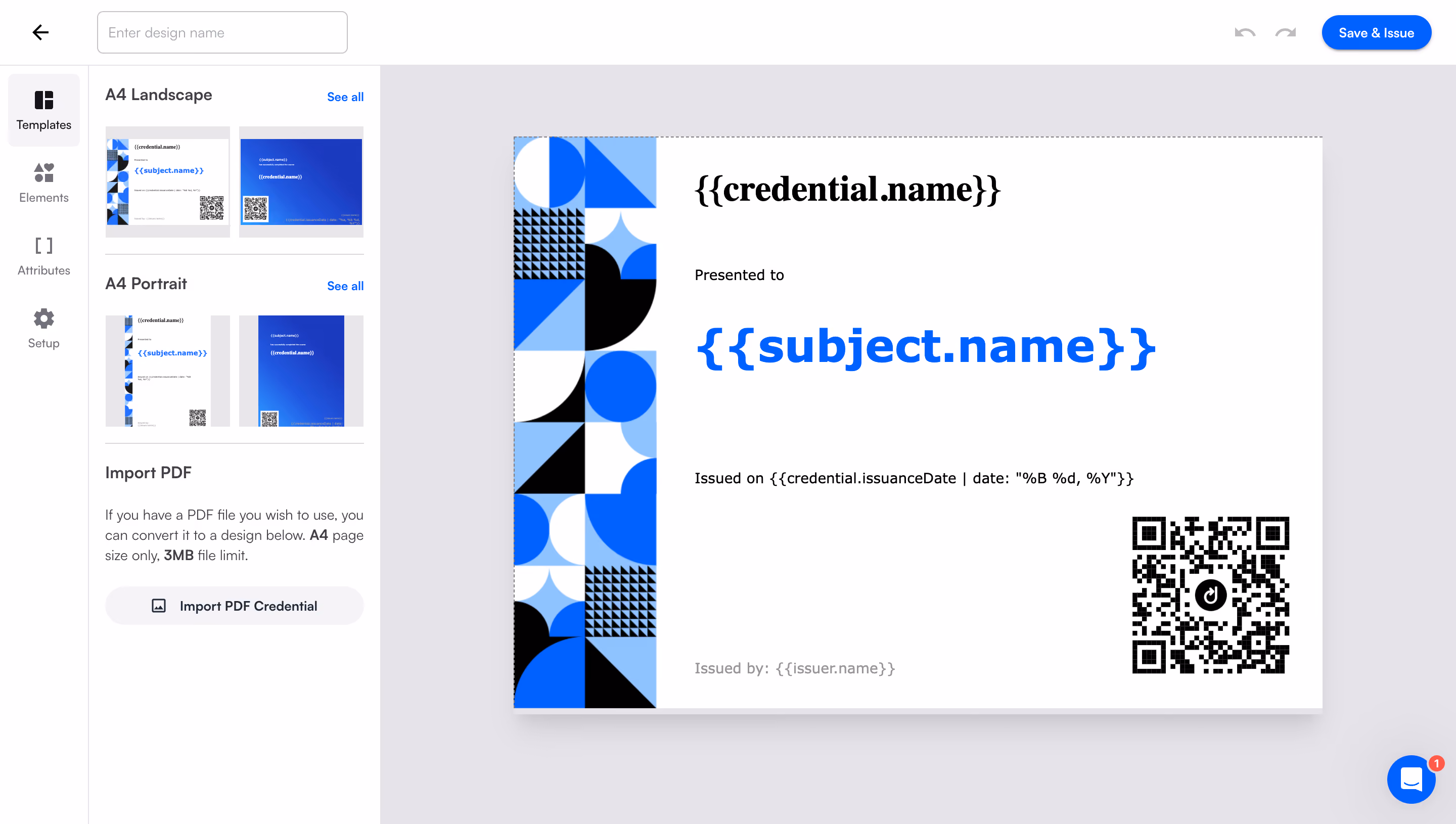Click the undo arrow icon
The width and height of the screenshot is (1456, 824).
click(x=1244, y=32)
